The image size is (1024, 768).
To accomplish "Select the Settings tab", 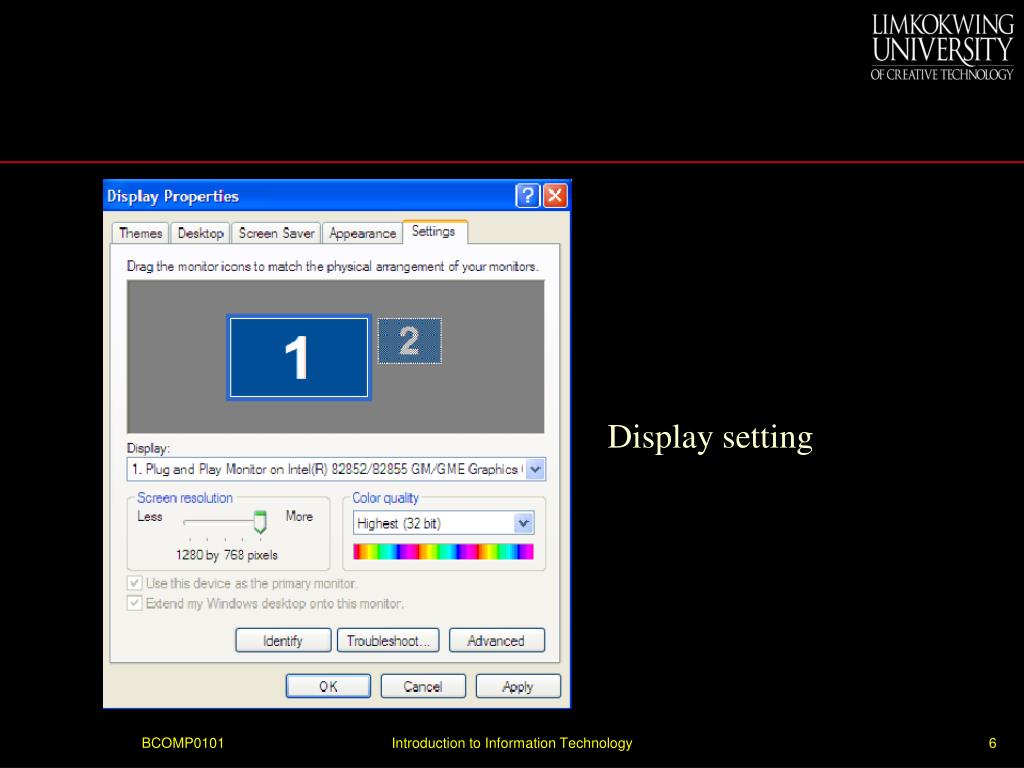I will click(x=434, y=231).
